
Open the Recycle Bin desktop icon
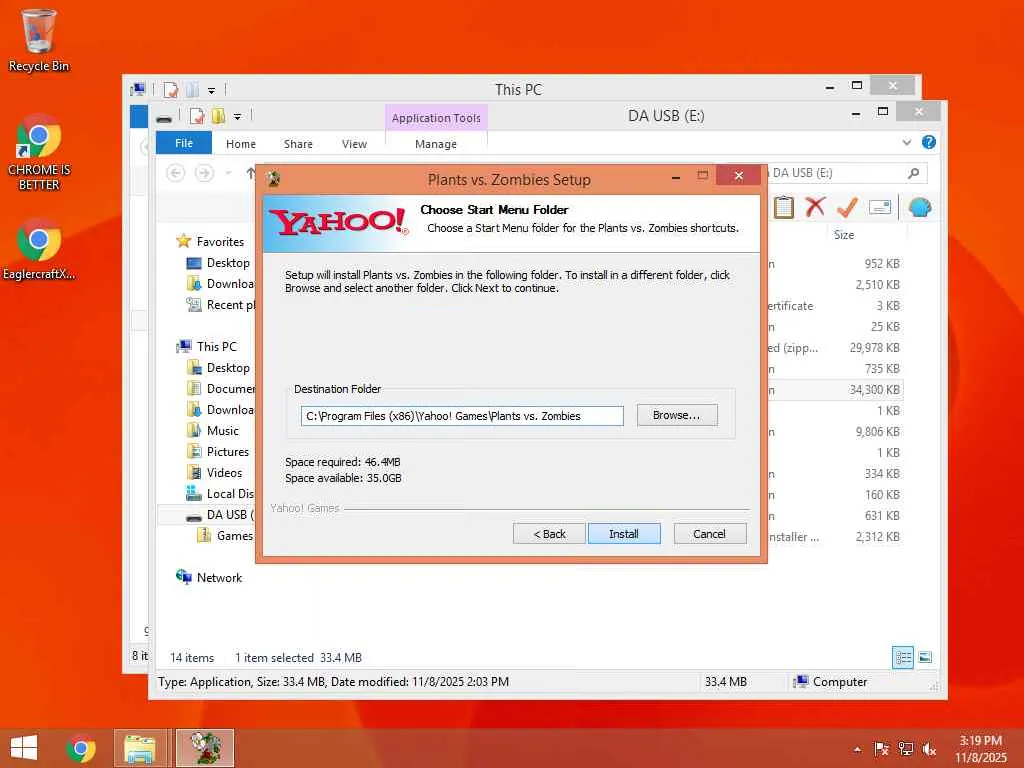39,40
